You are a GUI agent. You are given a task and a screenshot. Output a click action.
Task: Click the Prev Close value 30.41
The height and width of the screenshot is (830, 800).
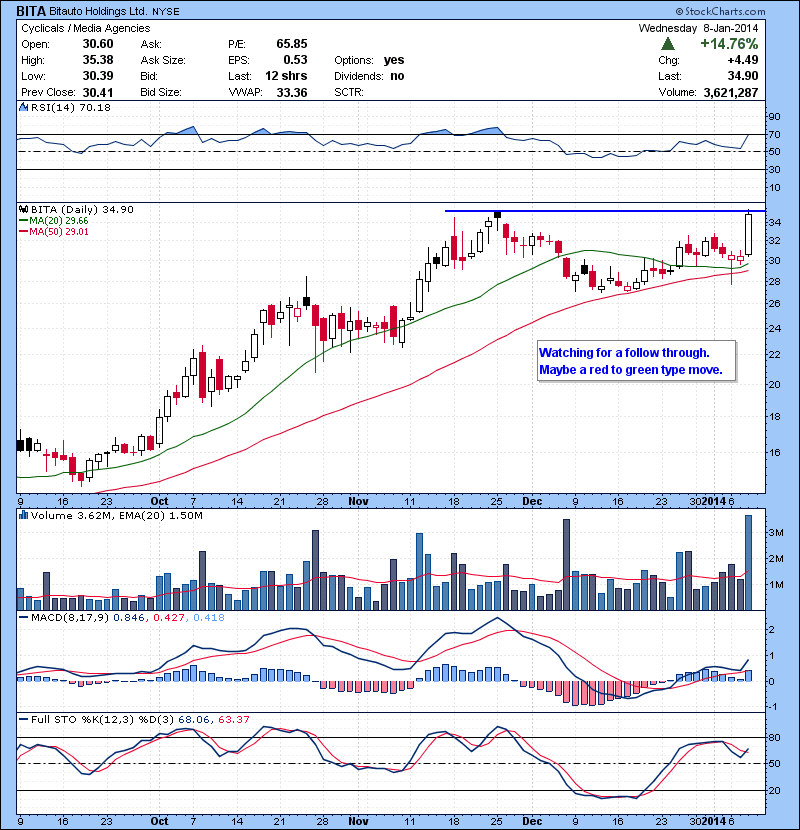(x=98, y=92)
